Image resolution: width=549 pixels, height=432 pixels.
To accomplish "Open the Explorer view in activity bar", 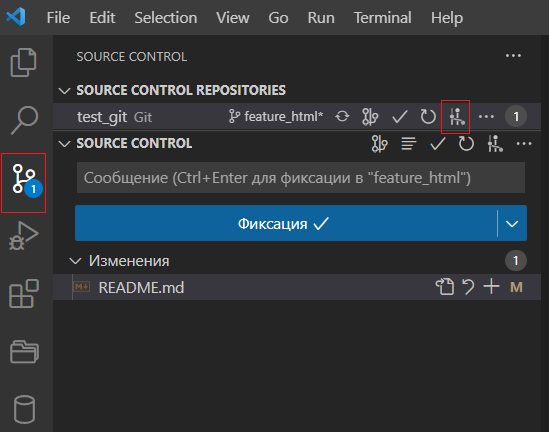I will pos(23,62).
